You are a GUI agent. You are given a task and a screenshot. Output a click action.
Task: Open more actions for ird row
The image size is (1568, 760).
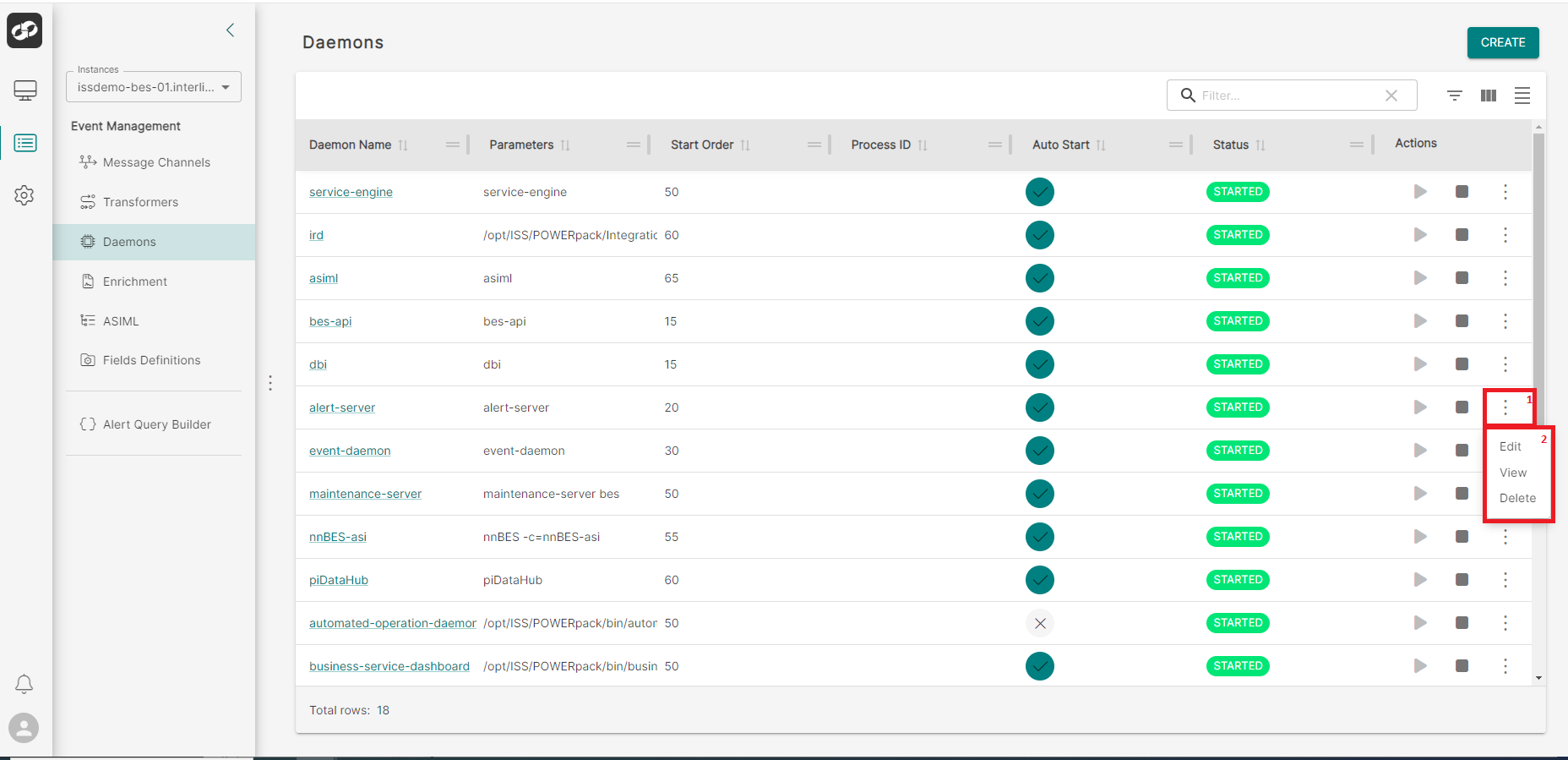[1505, 235]
